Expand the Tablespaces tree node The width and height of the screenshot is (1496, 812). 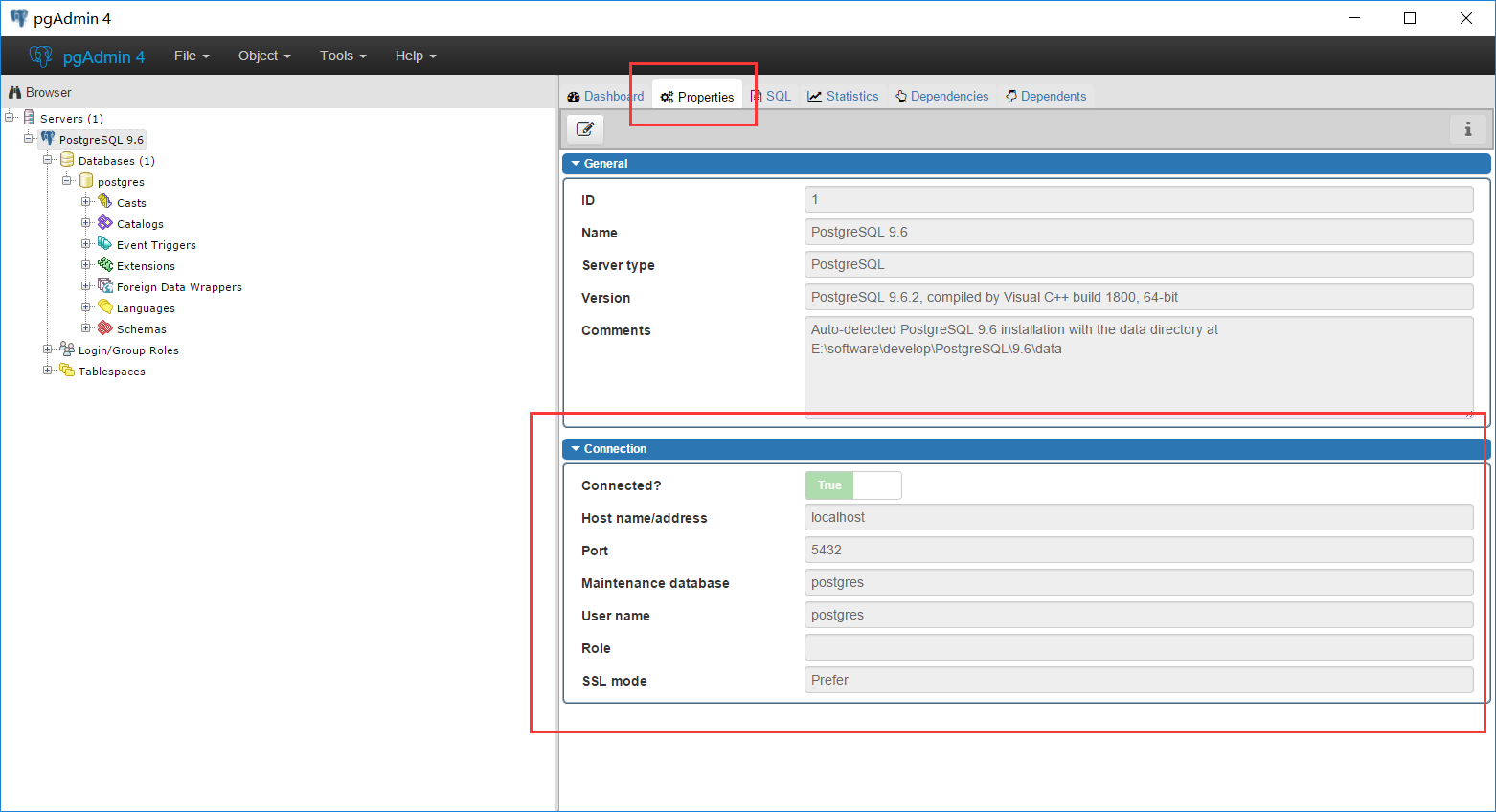point(48,371)
